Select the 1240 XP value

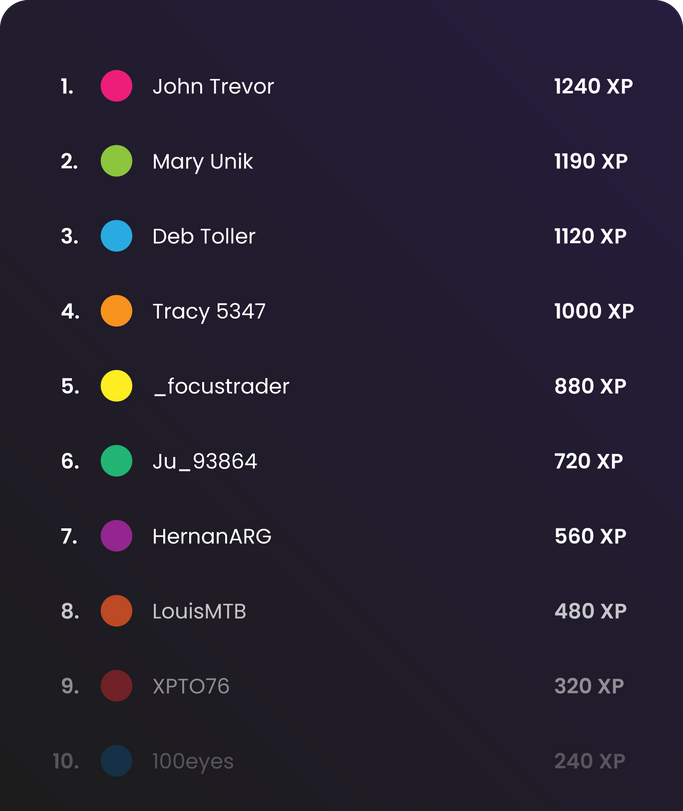(592, 86)
